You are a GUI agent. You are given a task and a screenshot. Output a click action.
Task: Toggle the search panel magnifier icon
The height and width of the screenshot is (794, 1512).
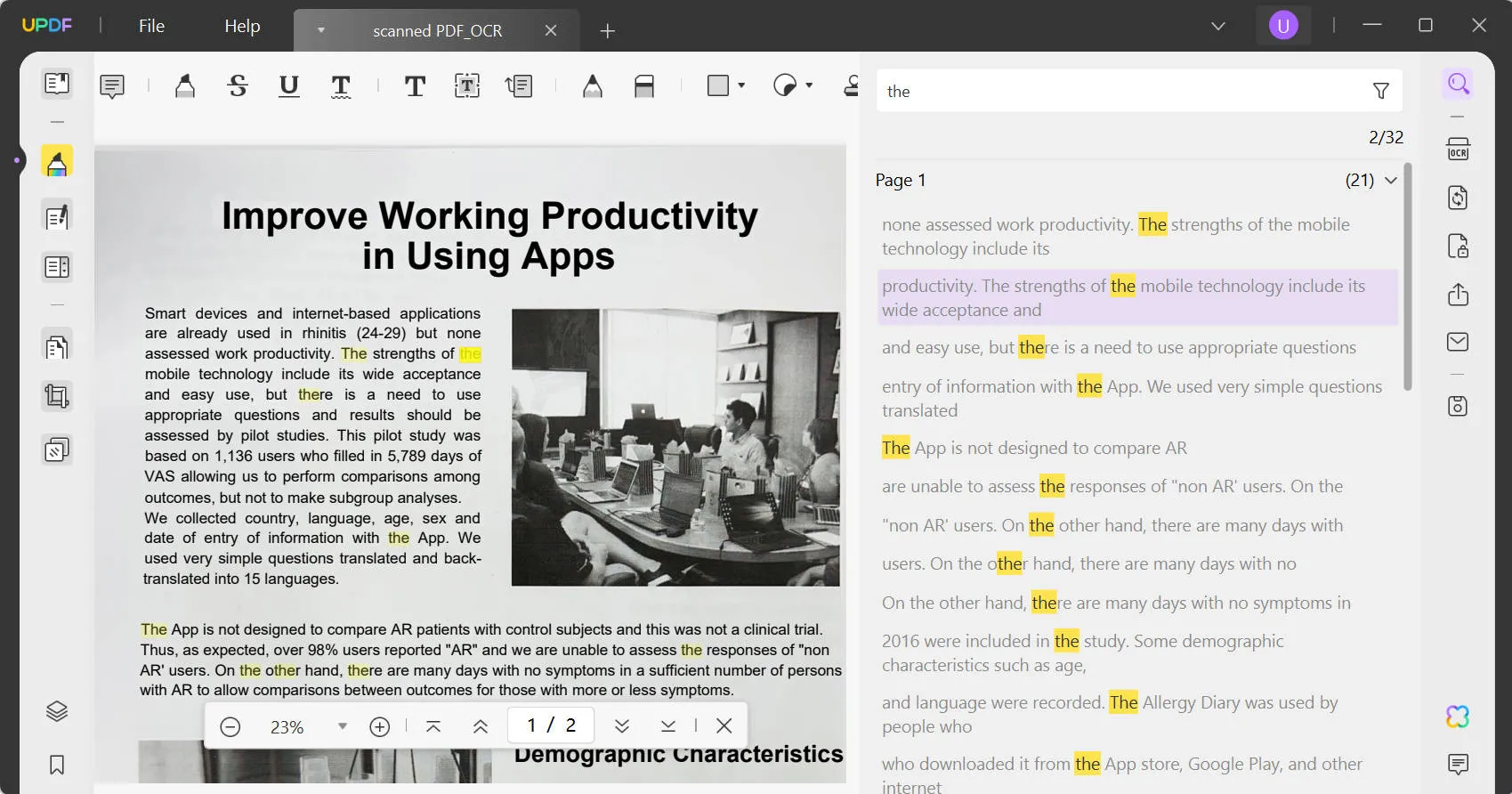tap(1458, 84)
